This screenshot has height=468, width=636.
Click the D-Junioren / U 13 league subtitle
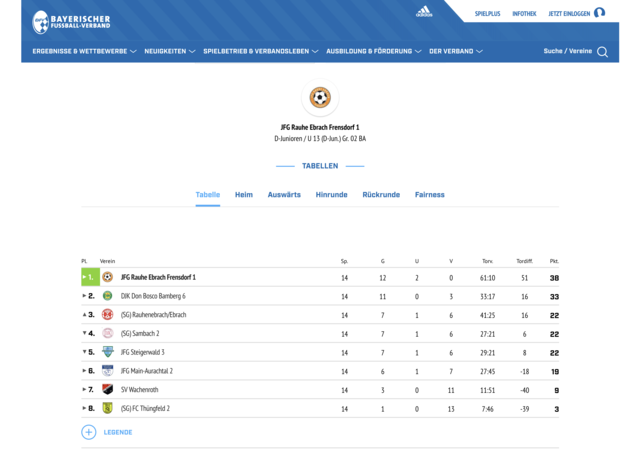coord(320,139)
